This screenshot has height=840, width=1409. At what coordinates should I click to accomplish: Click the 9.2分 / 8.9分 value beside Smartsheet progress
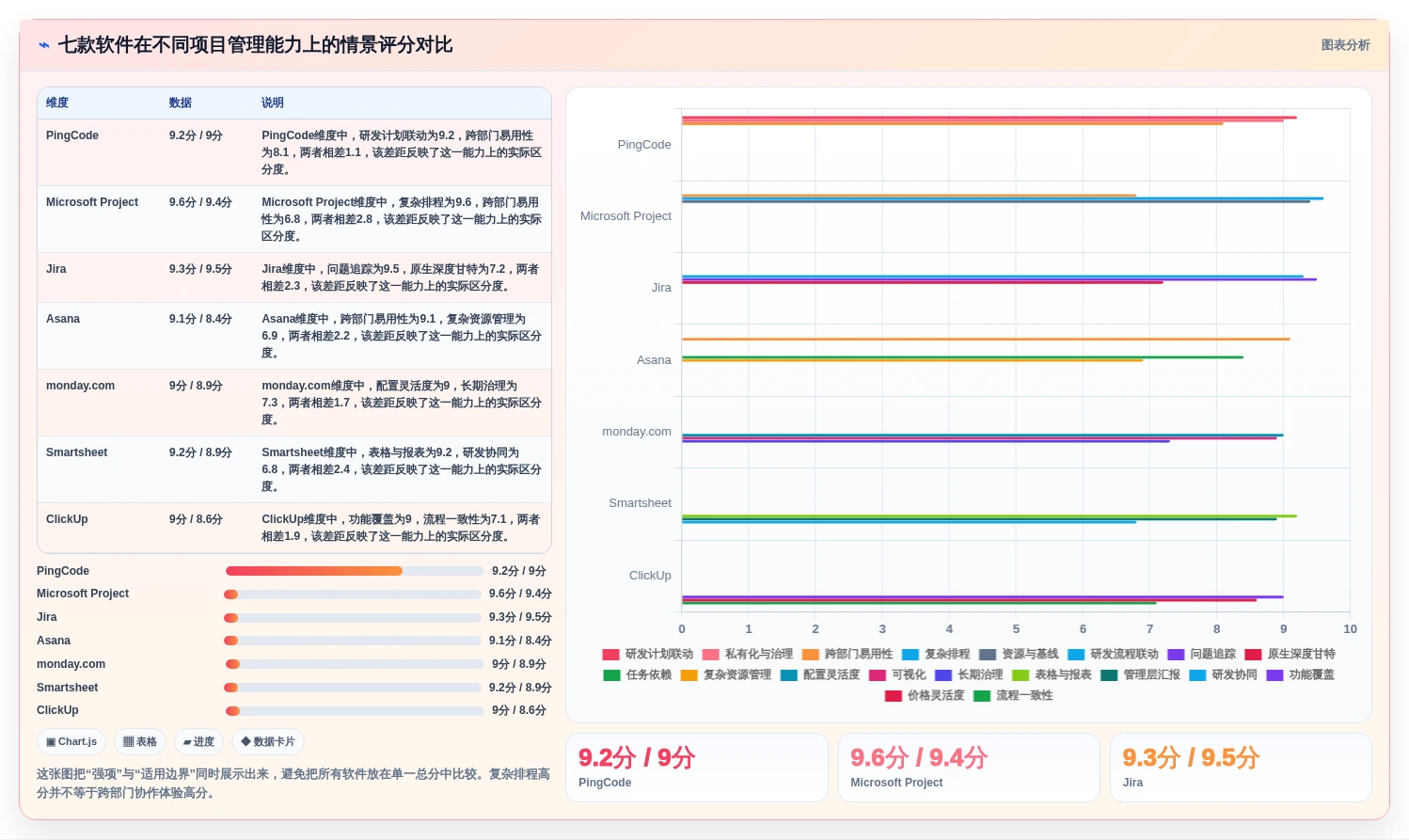pos(520,688)
